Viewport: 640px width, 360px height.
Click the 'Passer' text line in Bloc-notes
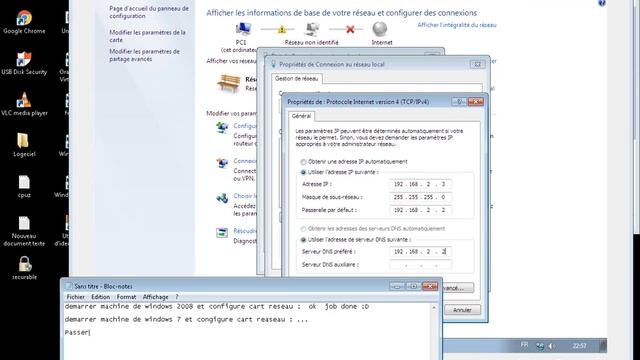point(76,333)
